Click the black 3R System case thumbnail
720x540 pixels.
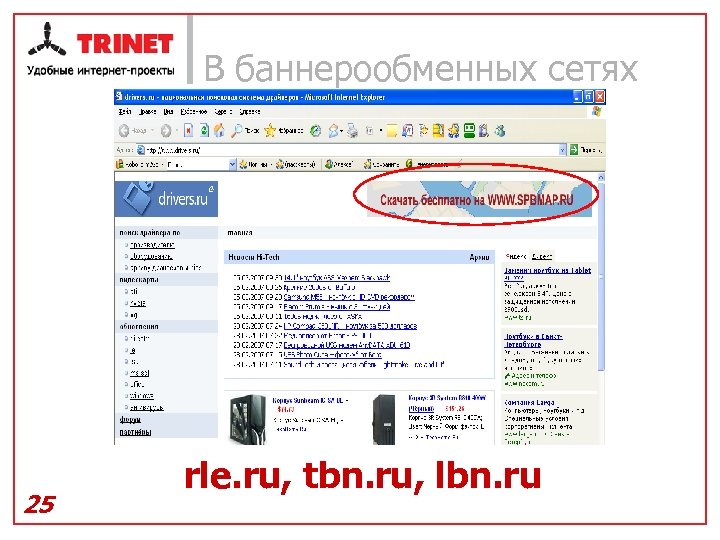384,419
